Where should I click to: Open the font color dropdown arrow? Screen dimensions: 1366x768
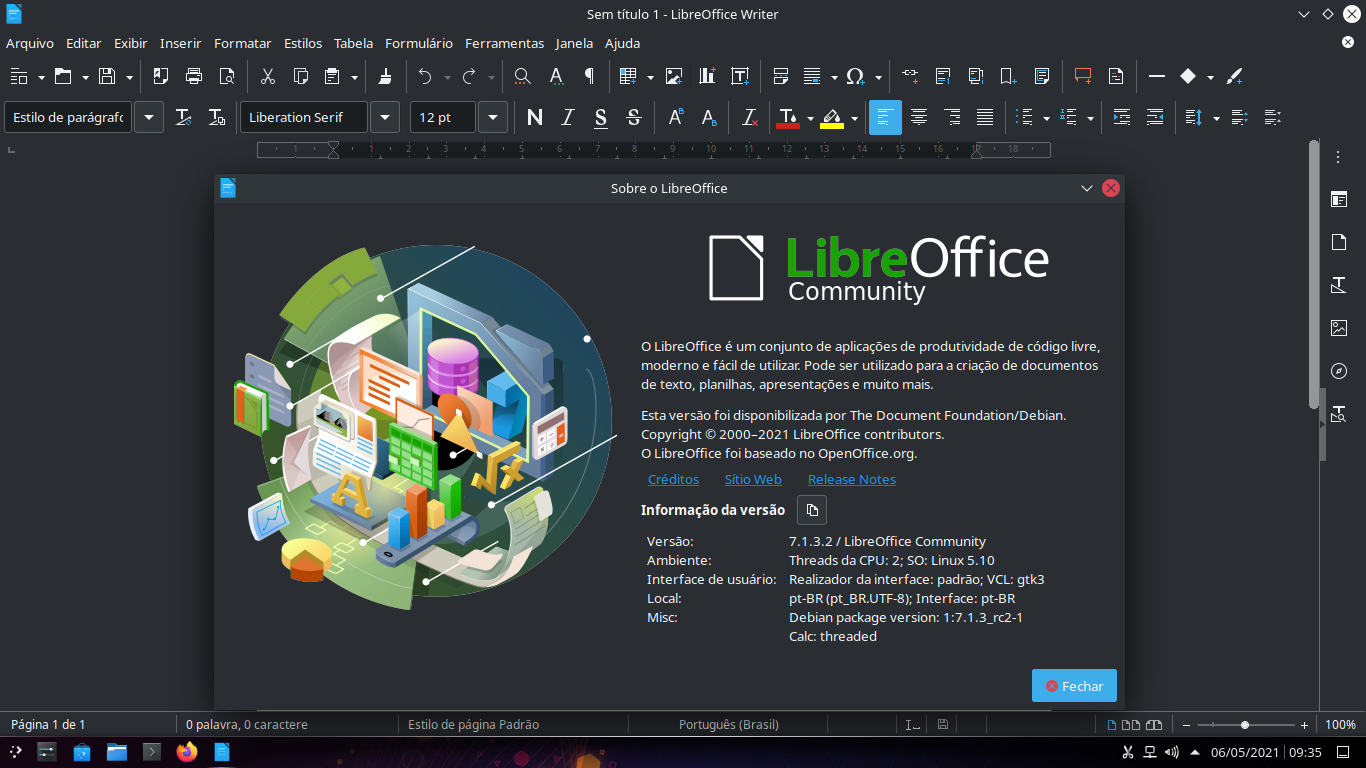[811, 118]
